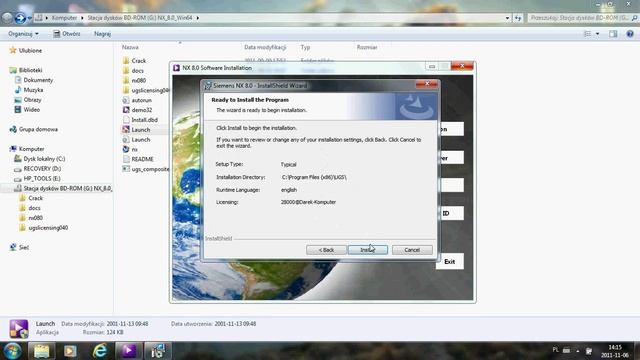Open File Explorer from the taskbar
Viewport: 640px width, 360px height.
(x=41, y=351)
